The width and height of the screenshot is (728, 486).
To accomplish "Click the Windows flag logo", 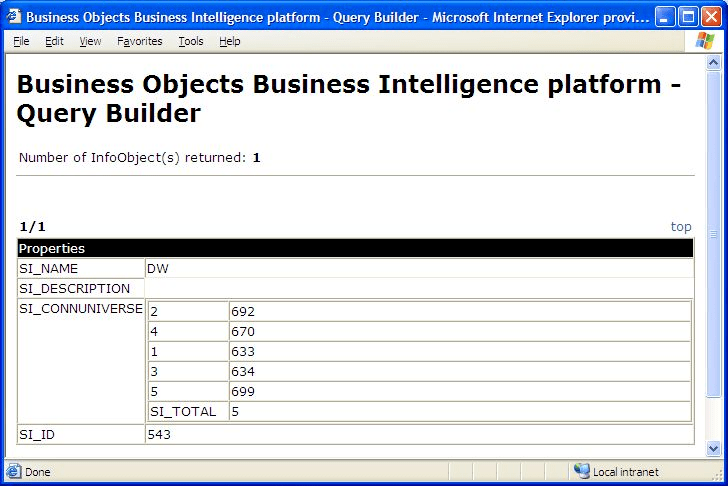I will (x=705, y=41).
